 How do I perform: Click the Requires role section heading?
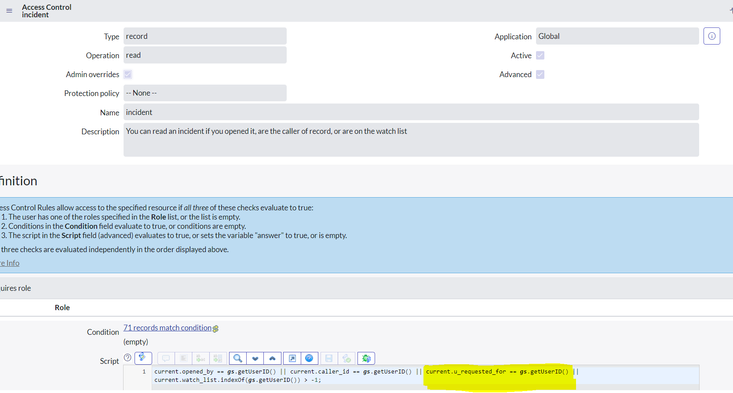coord(15,288)
